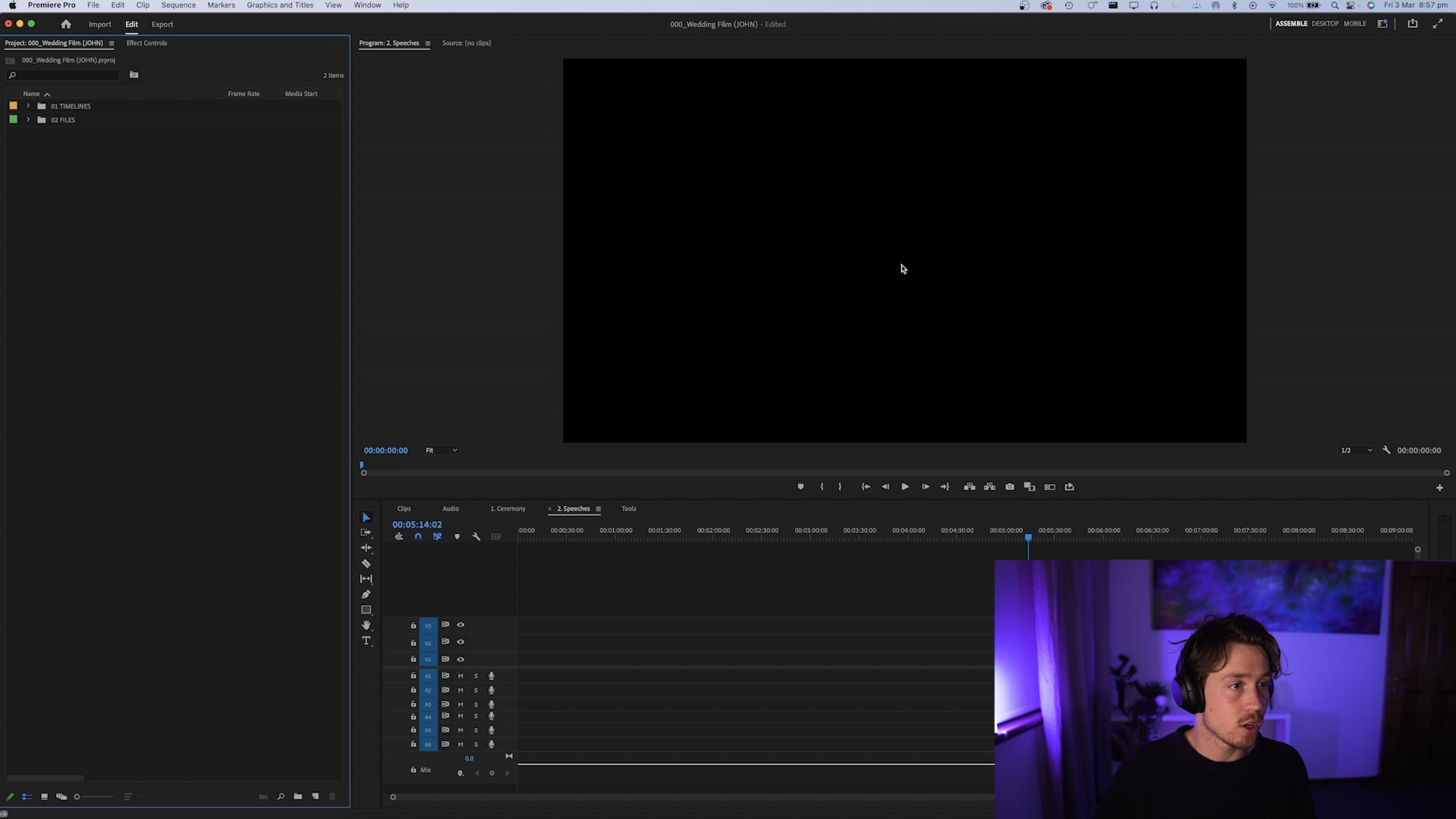Click the Extract button in Program monitor
The height and width of the screenshot is (819, 1456).
click(990, 487)
